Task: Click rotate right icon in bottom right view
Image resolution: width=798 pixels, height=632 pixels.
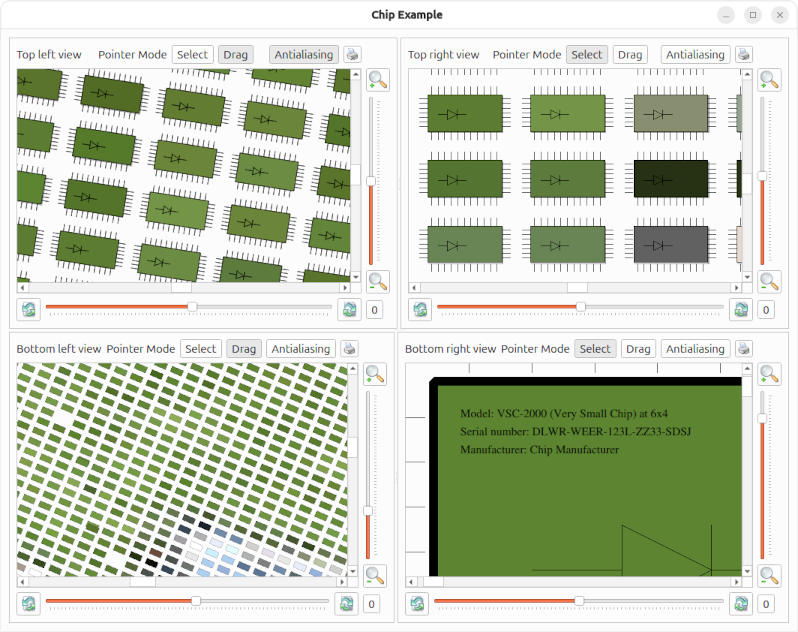Action: [740, 603]
